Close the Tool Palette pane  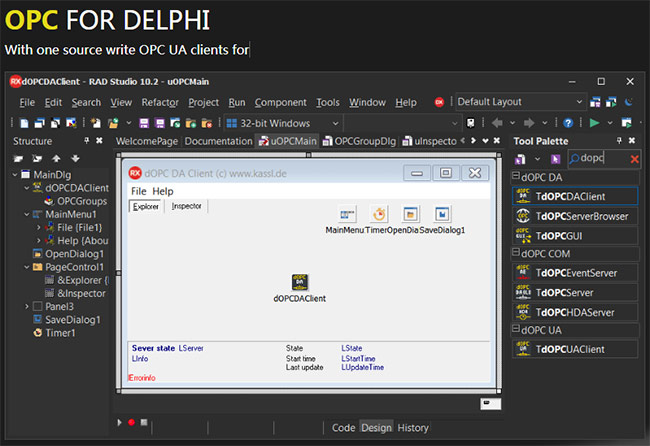coord(632,141)
